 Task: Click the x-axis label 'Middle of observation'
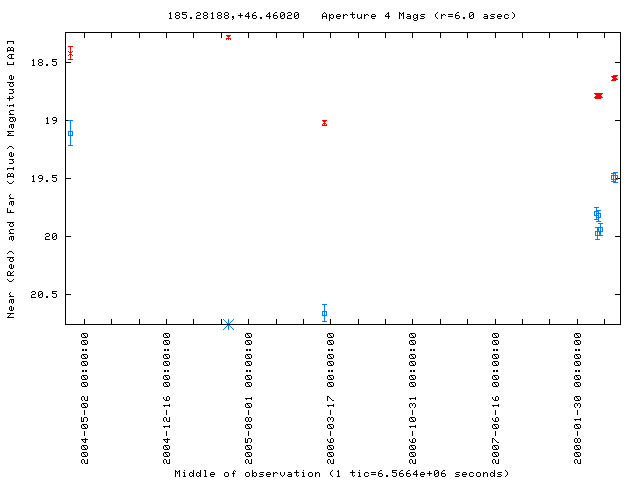click(247, 474)
